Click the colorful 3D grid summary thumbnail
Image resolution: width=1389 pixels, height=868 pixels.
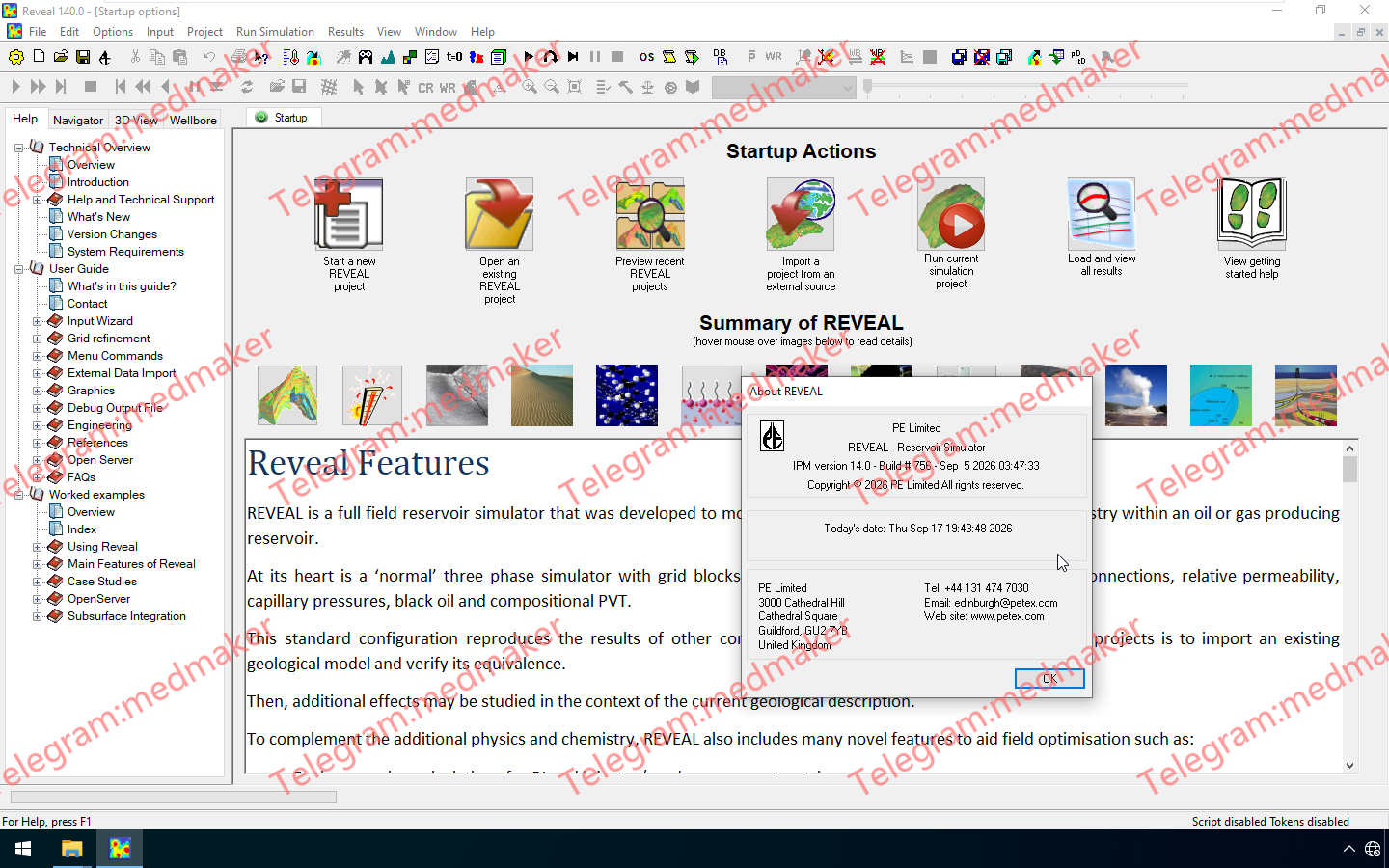[287, 395]
